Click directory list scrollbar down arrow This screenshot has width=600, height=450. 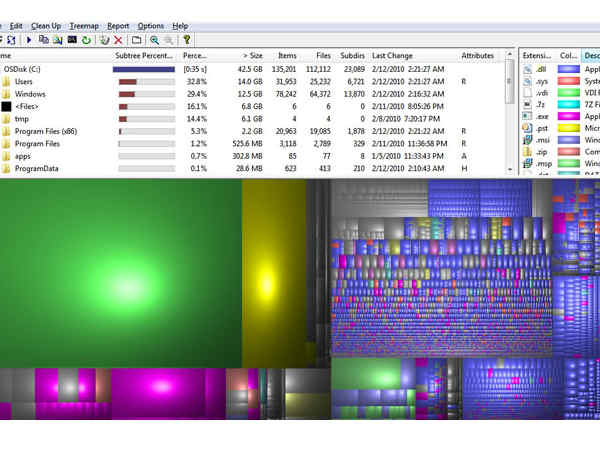click(509, 169)
